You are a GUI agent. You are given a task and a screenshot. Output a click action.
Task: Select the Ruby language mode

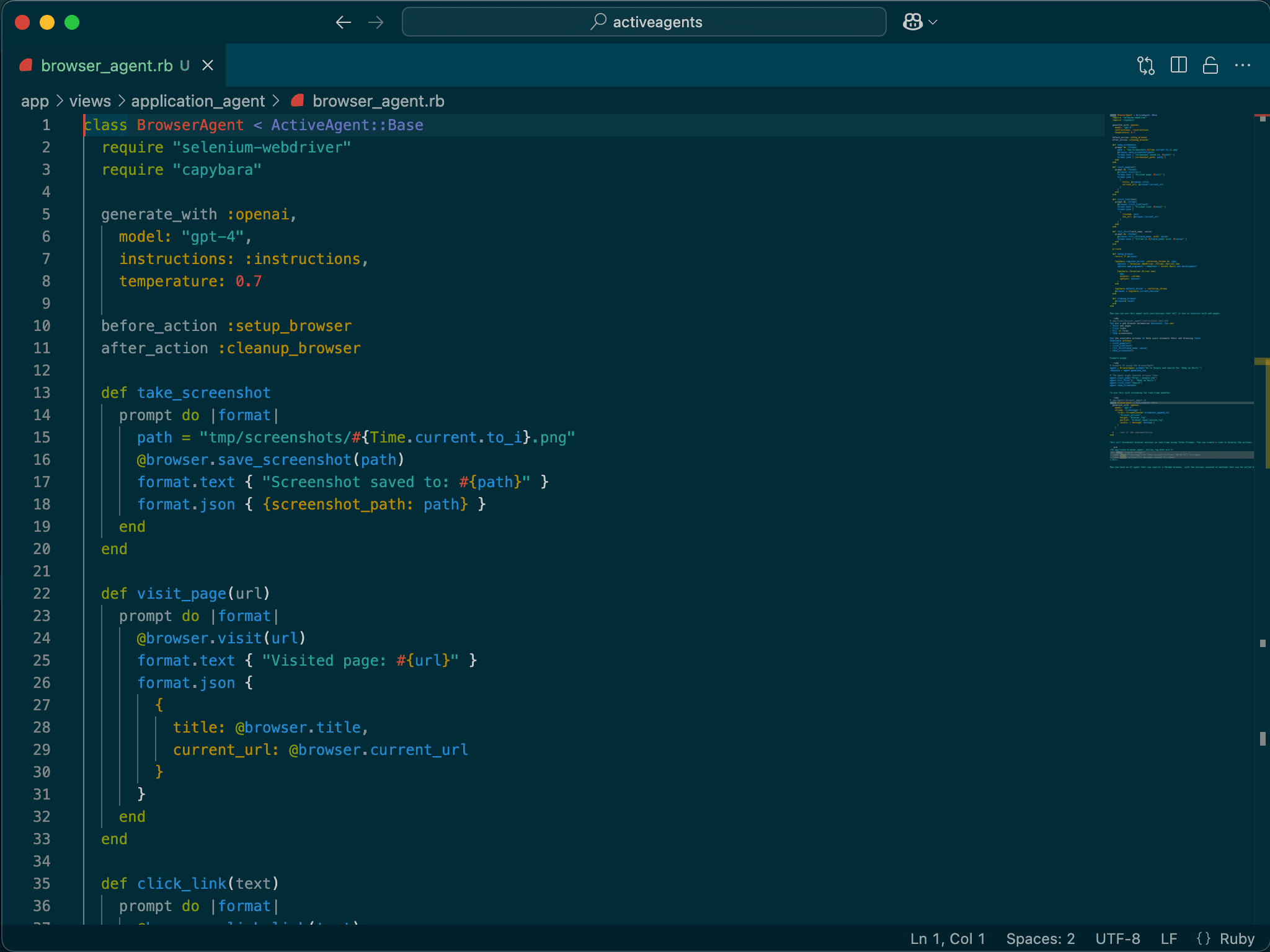[x=1237, y=938]
